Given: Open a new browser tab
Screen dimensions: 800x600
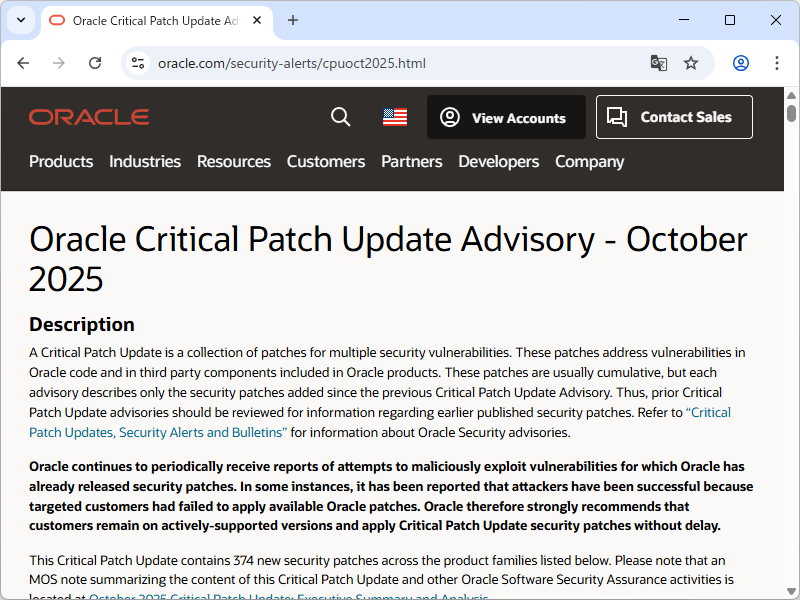Looking at the screenshot, I should [291, 20].
